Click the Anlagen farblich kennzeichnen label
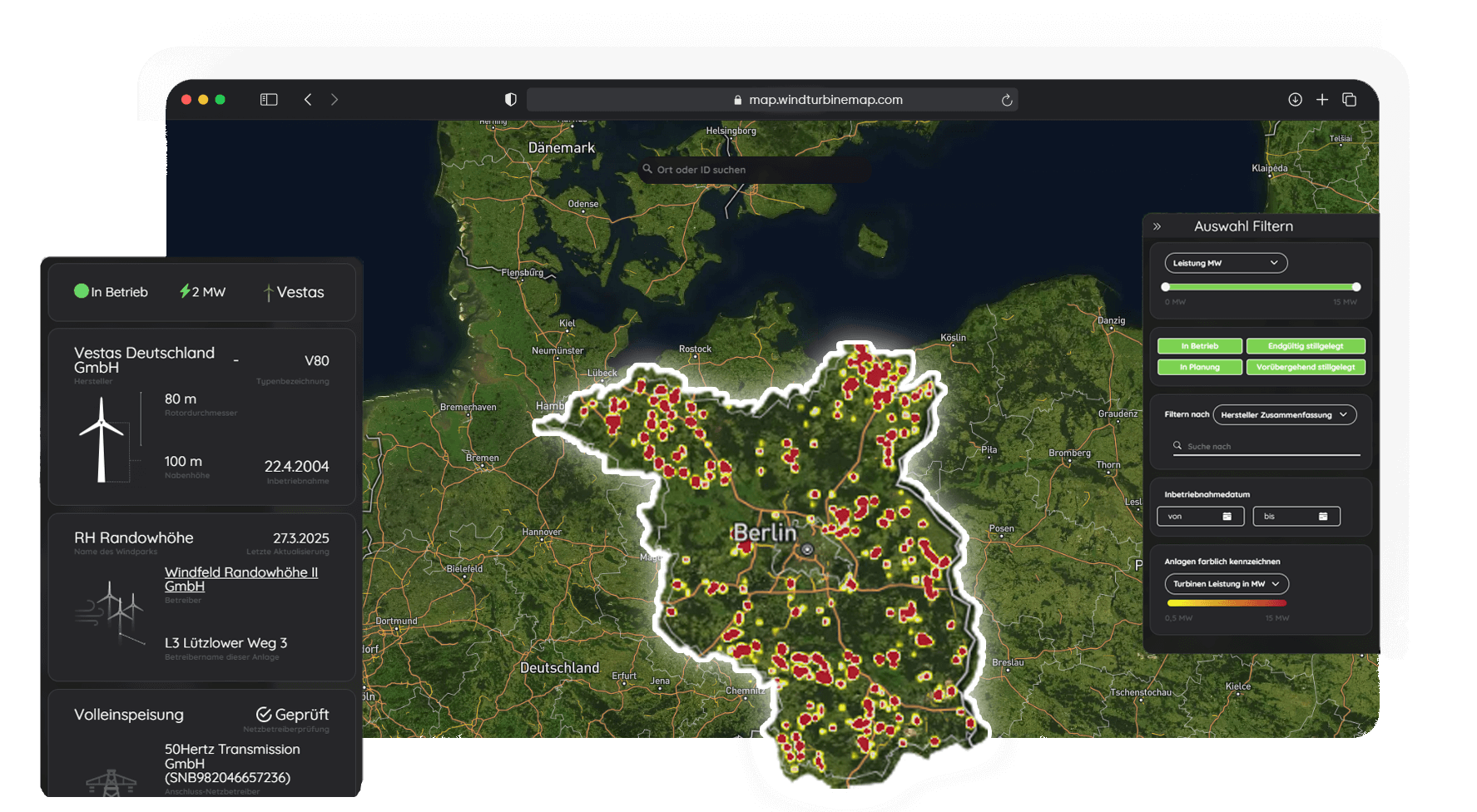Screen dimensions: 1477x812 [1222, 562]
